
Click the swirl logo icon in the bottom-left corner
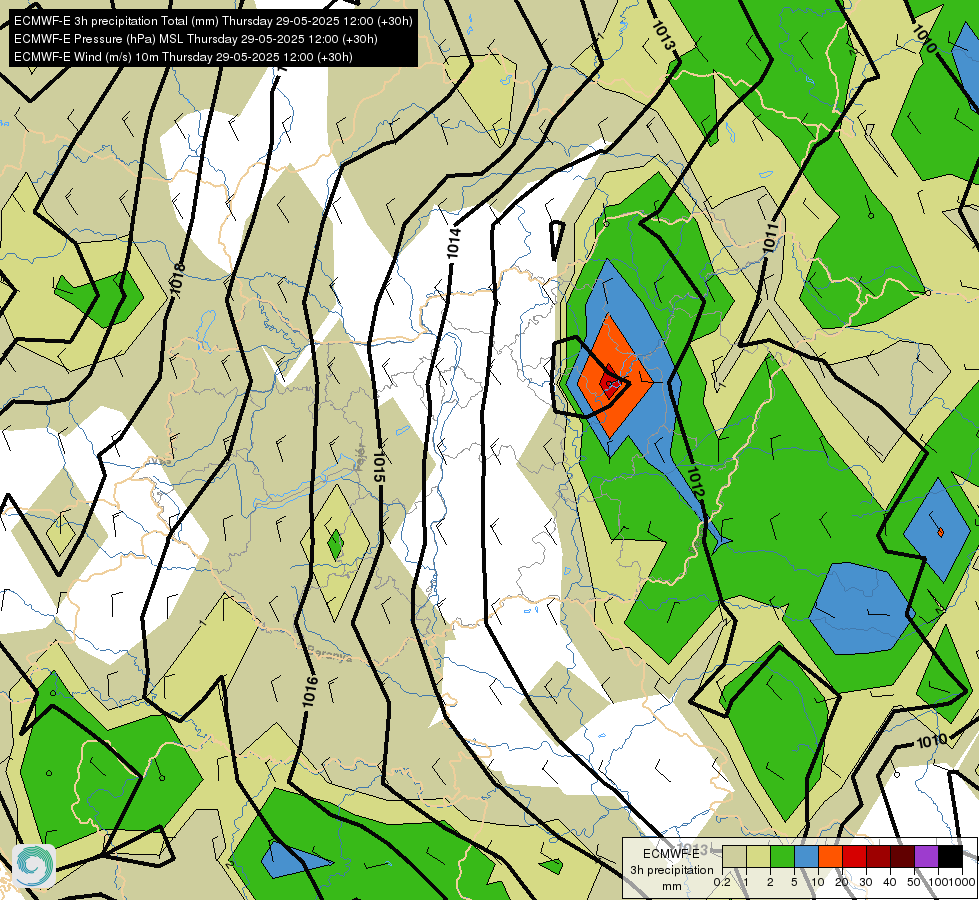point(34,866)
